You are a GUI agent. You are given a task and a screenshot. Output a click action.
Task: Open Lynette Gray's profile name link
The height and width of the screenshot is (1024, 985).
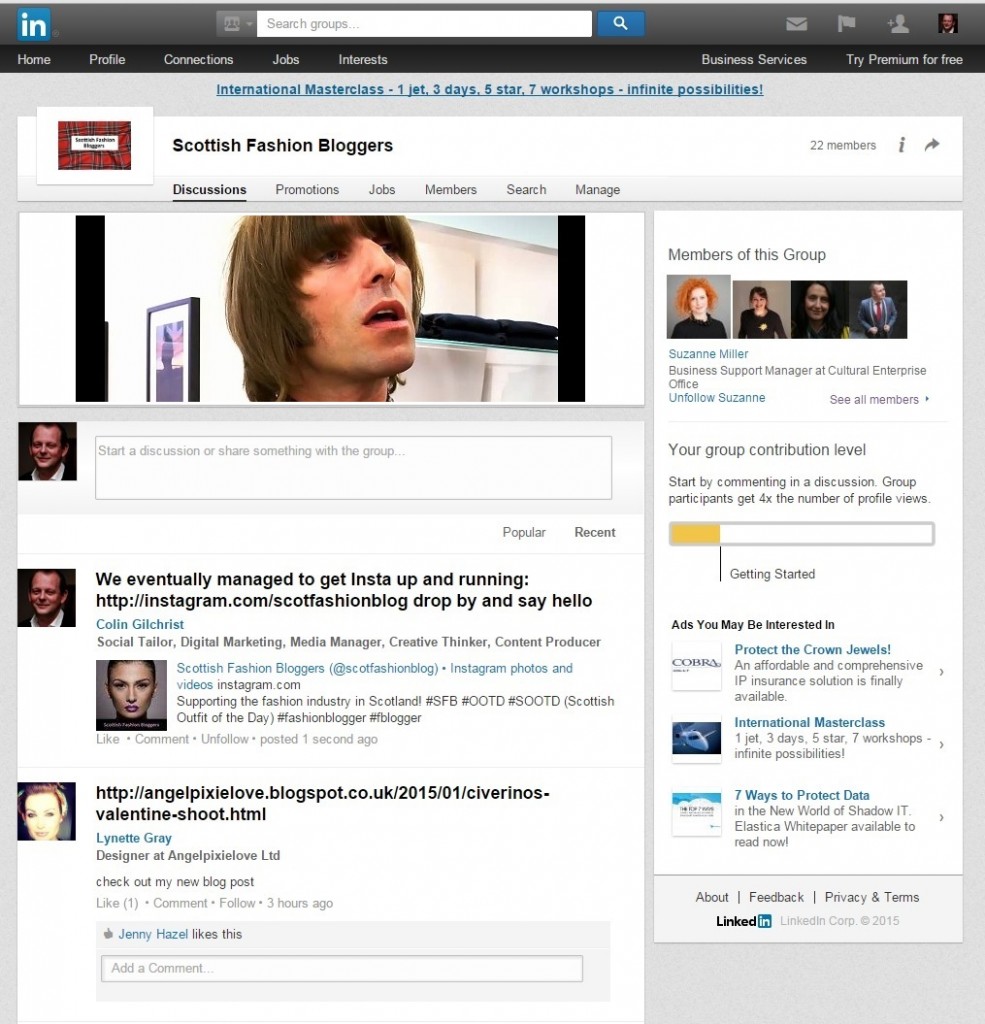(x=134, y=838)
